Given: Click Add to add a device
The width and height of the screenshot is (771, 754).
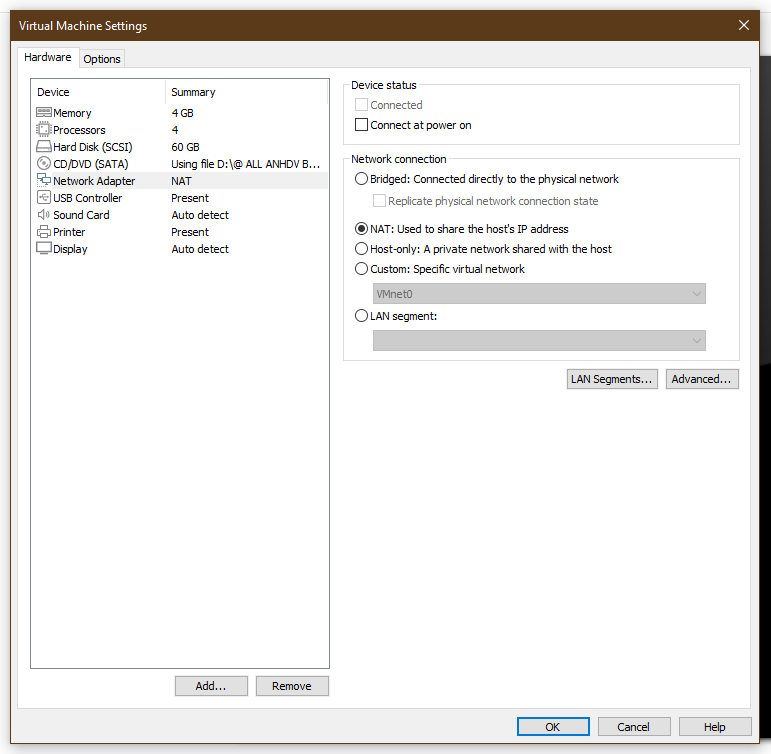Looking at the screenshot, I should 211,686.
